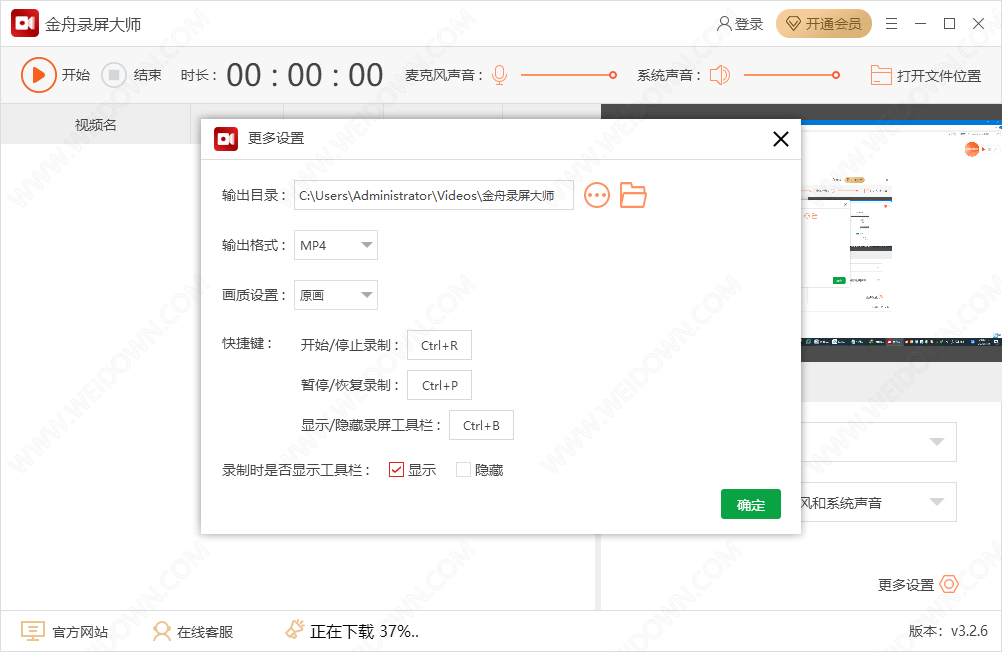This screenshot has height=652, width=1002.
Task: Click the stop recording square icon
Action: [x=114, y=75]
